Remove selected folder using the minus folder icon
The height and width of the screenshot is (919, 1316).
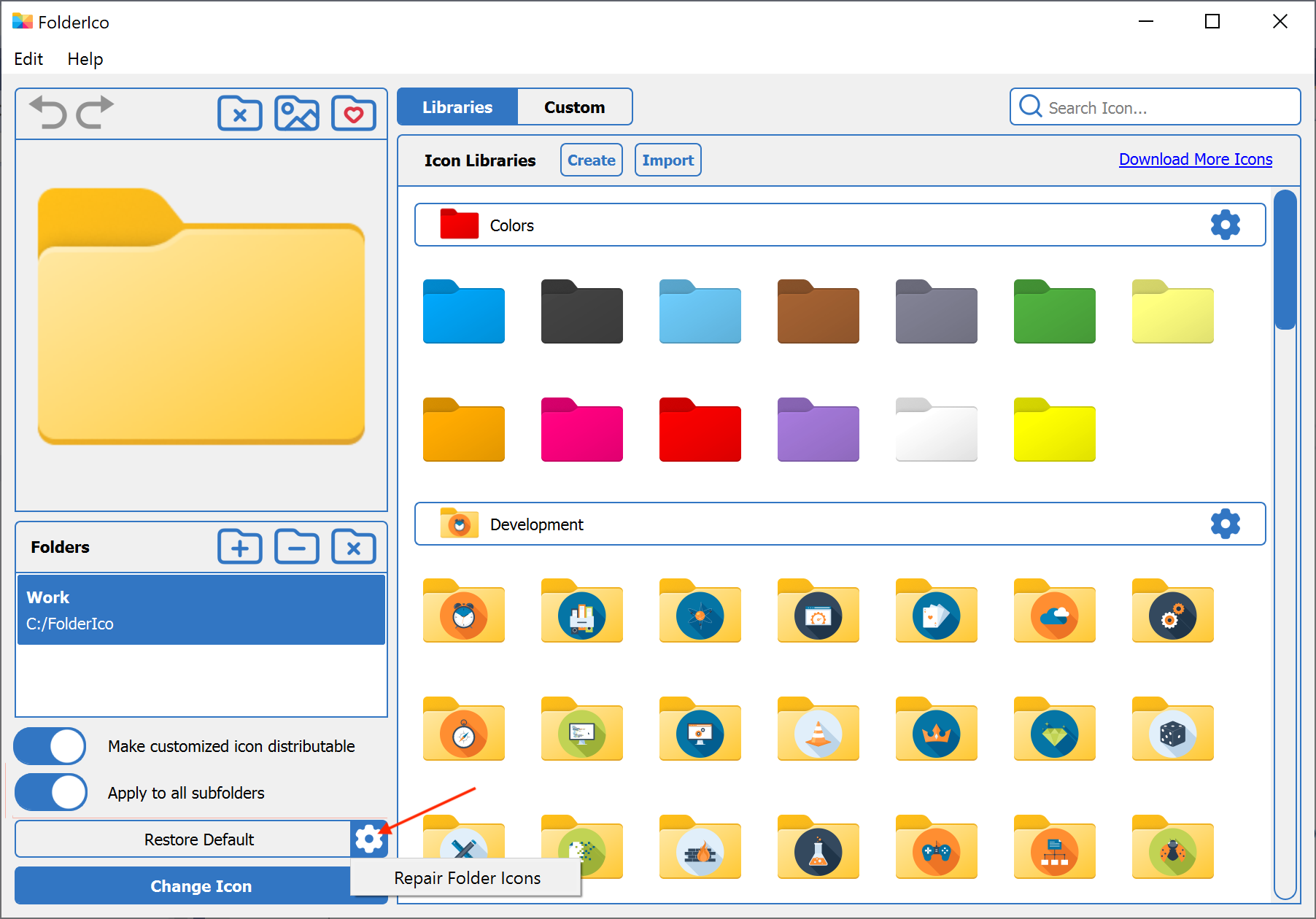point(297,547)
